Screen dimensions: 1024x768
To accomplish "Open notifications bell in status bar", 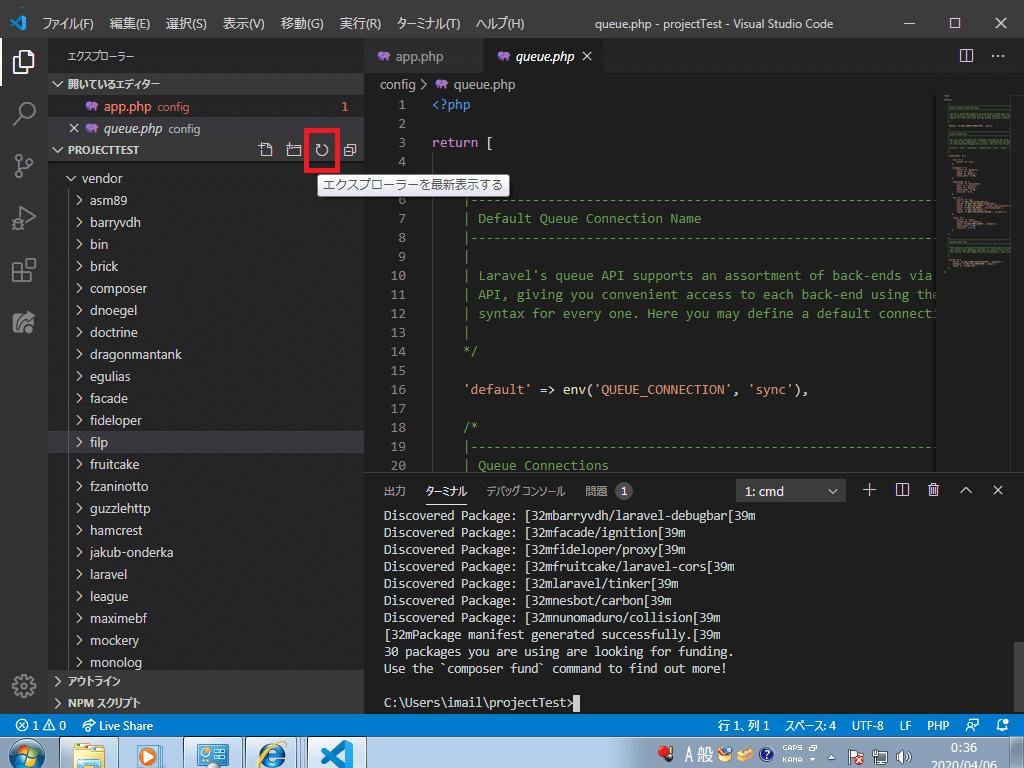I will pos(1002,726).
